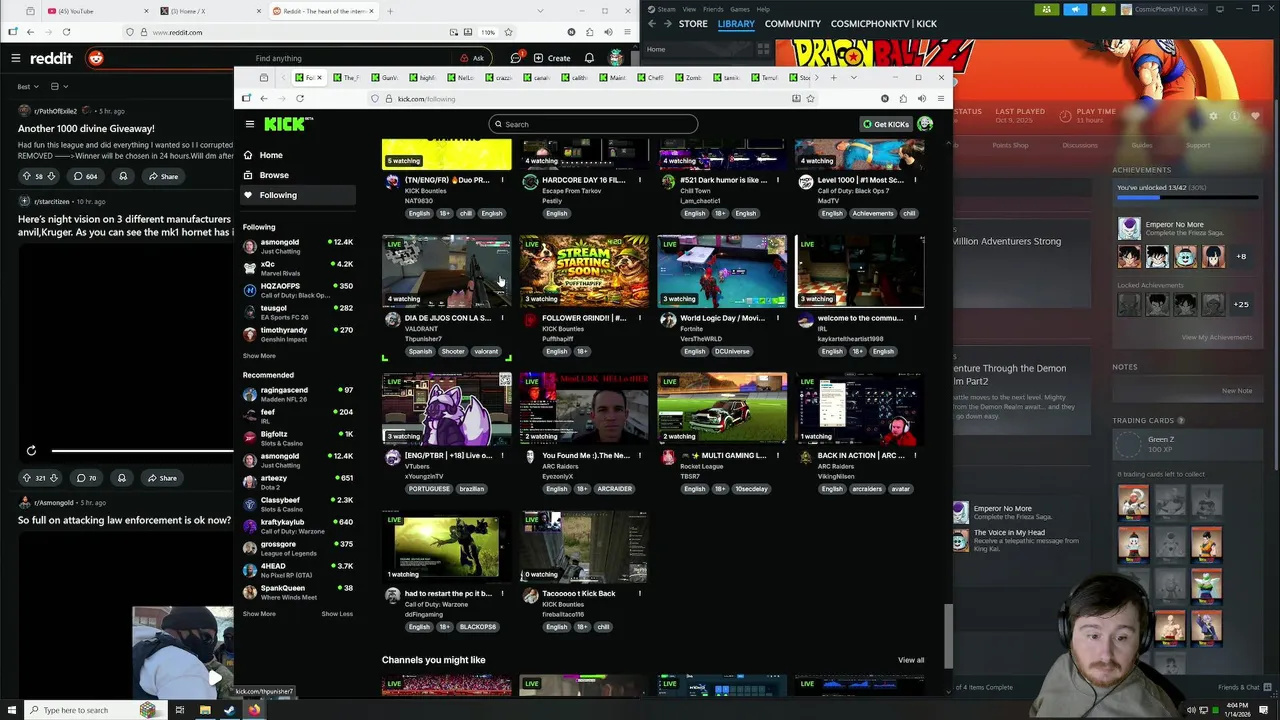Open the Reddit hamburger menu
The image size is (1280, 720).
[15, 58]
